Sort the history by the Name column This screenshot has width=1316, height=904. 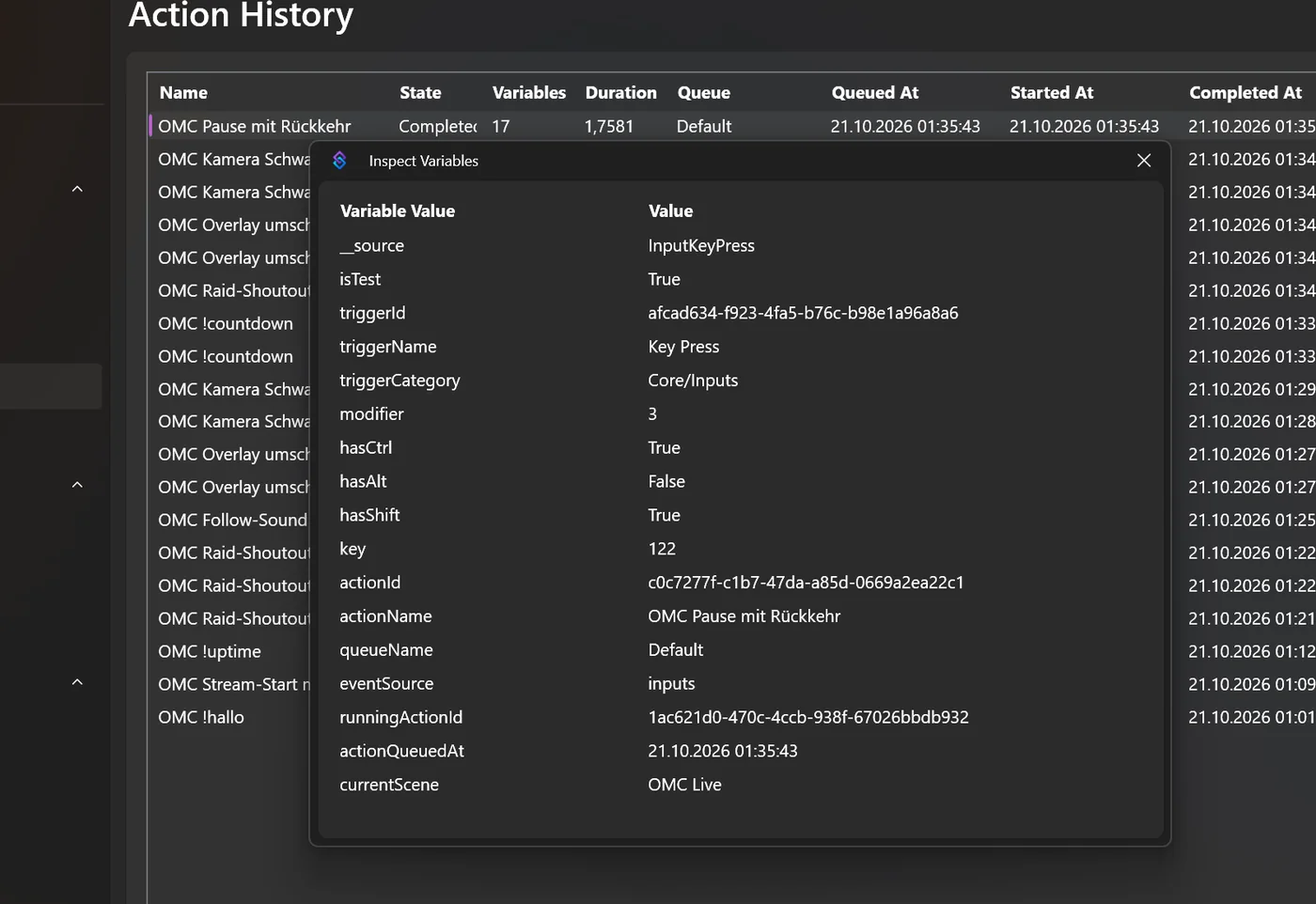183,93
